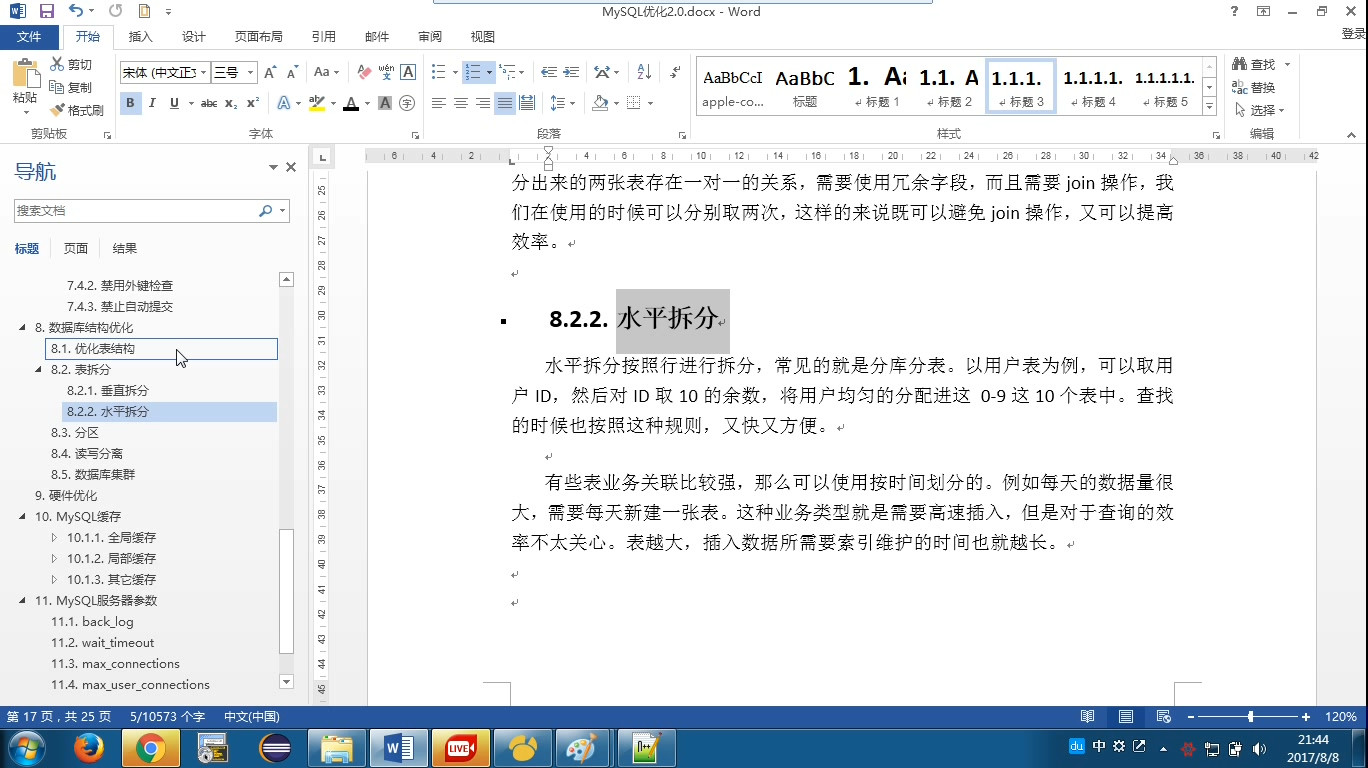Click the Paste (粘贴) icon

click(24, 75)
